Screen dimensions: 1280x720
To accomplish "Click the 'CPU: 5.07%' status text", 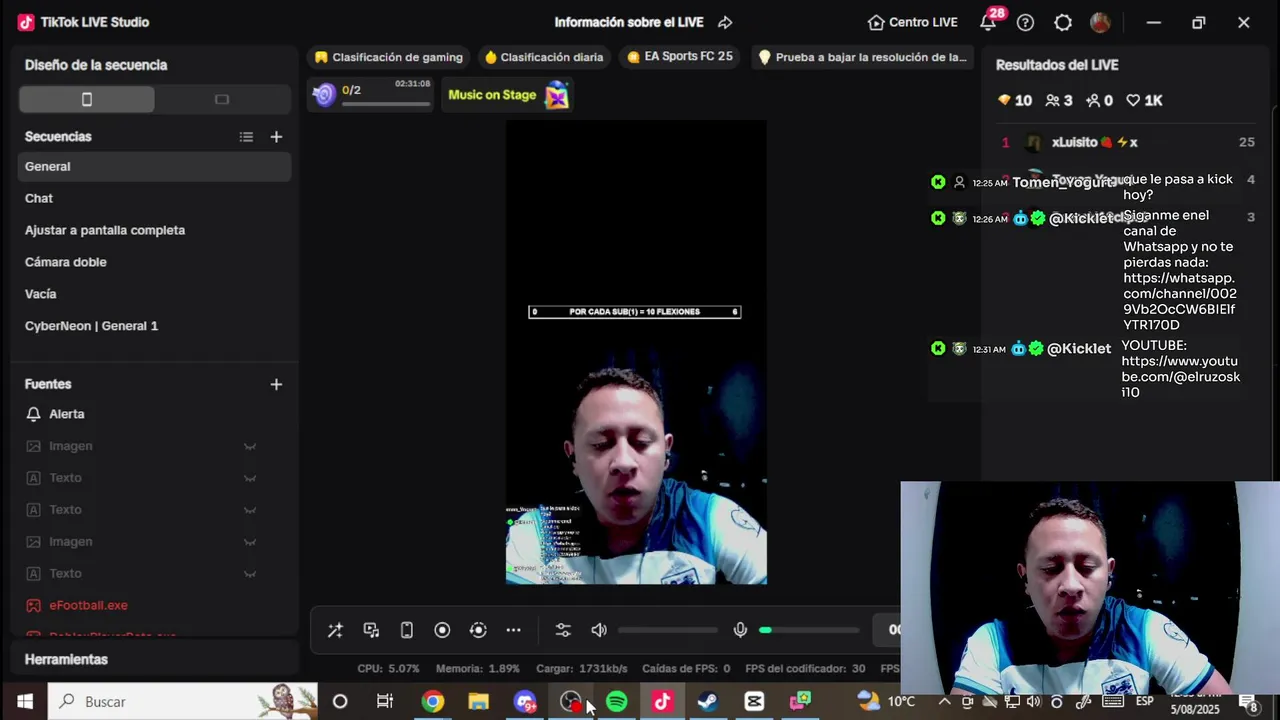I will (x=388, y=668).
